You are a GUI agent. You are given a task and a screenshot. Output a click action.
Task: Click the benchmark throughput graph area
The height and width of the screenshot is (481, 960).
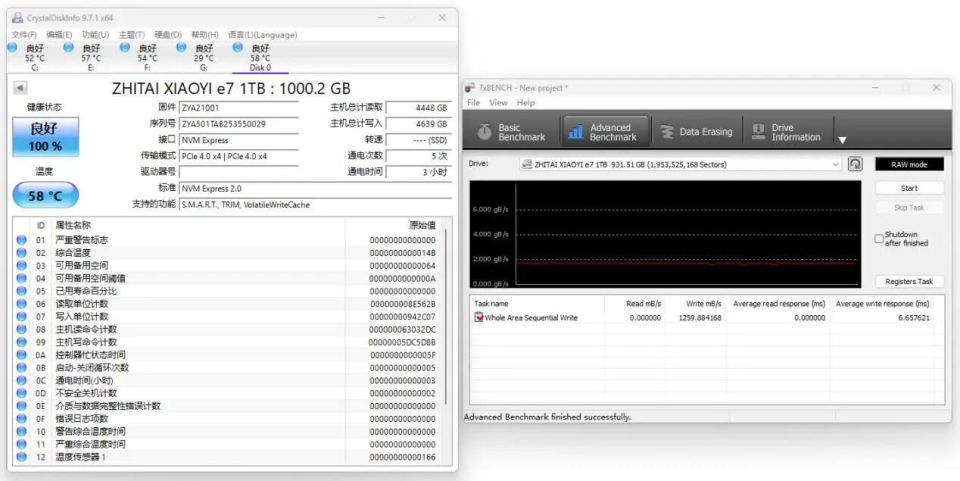[x=665, y=234]
